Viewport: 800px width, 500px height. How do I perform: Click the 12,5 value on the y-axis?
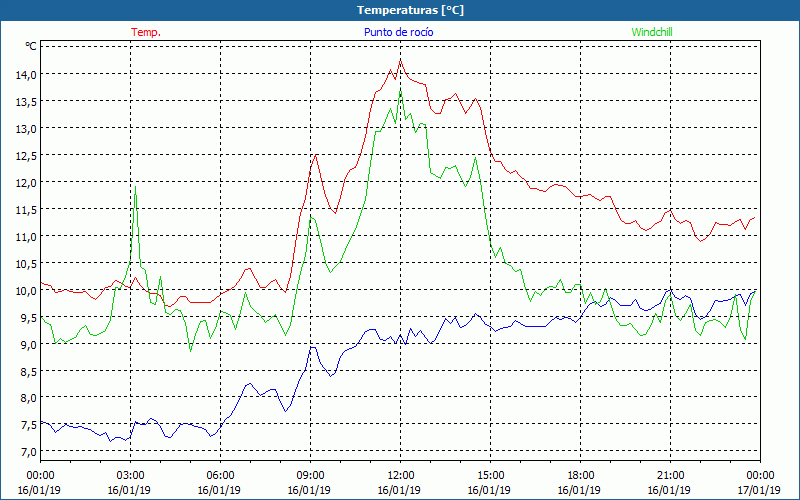[x=26, y=155]
